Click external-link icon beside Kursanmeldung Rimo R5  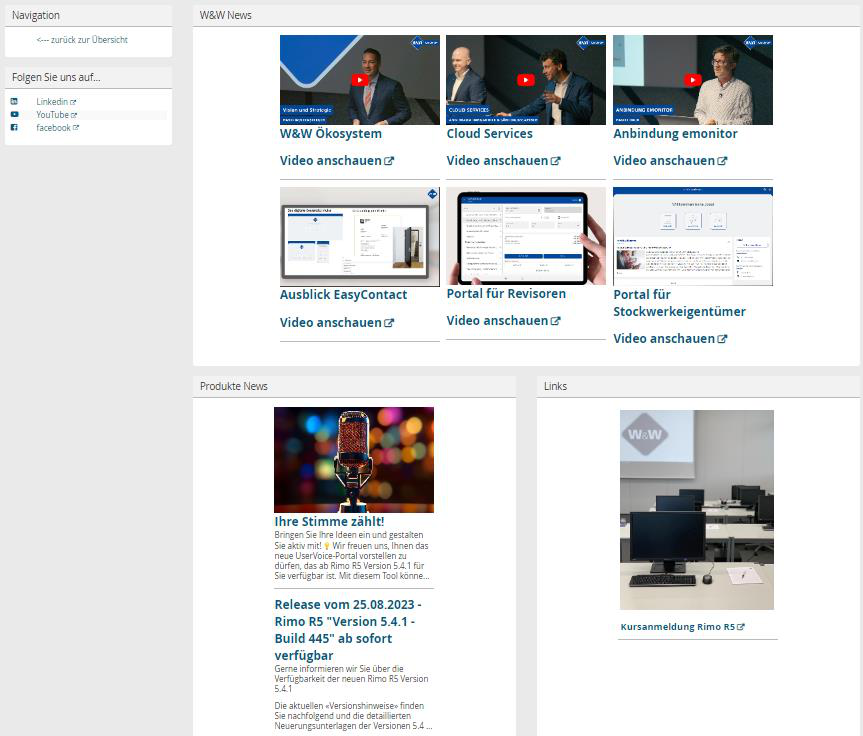(x=741, y=627)
